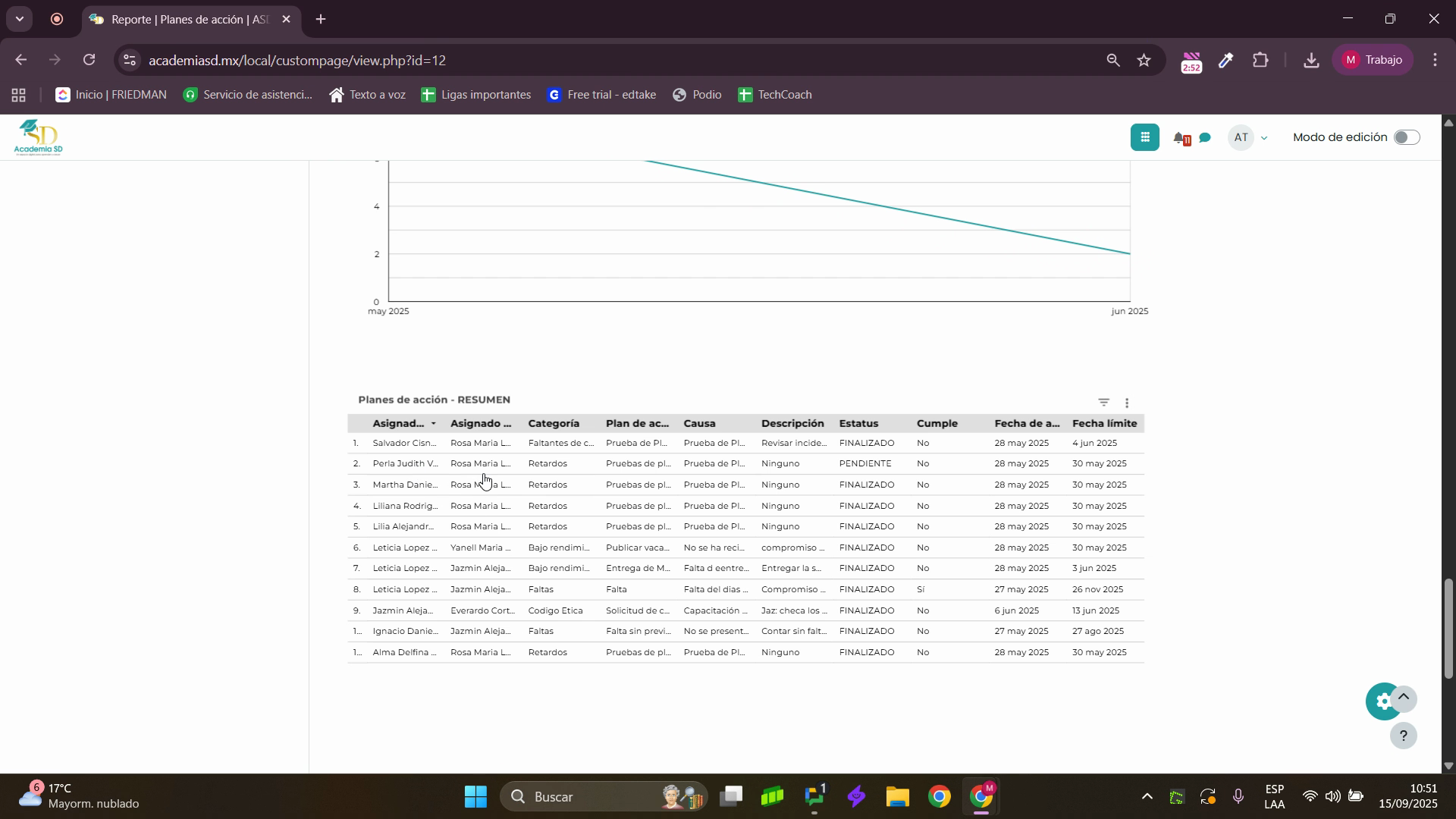Bookmark this page with the star icon
1456x819 pixels.
tap(1144, 61)
